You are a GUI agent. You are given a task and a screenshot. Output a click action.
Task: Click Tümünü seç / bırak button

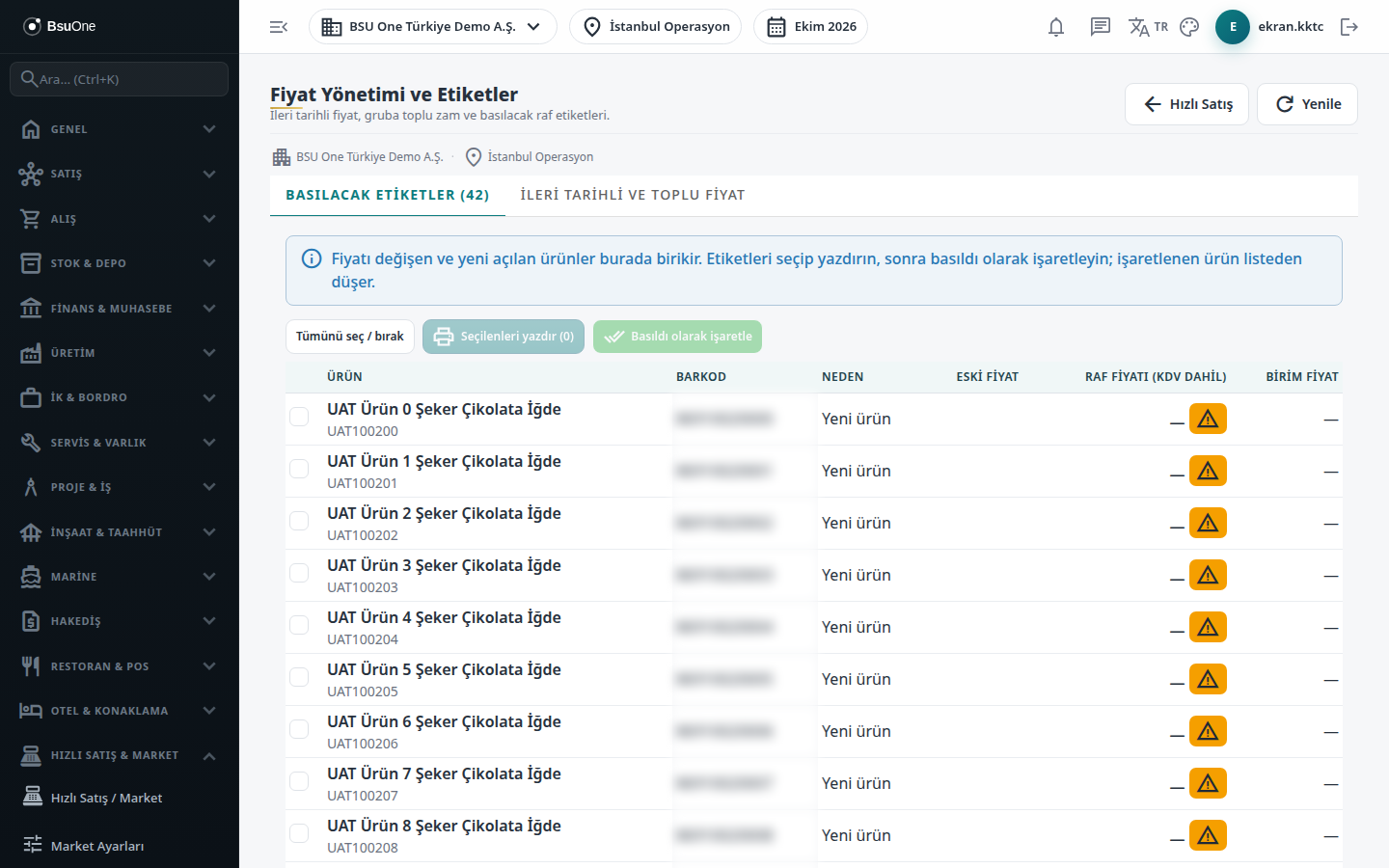(350, 337)
